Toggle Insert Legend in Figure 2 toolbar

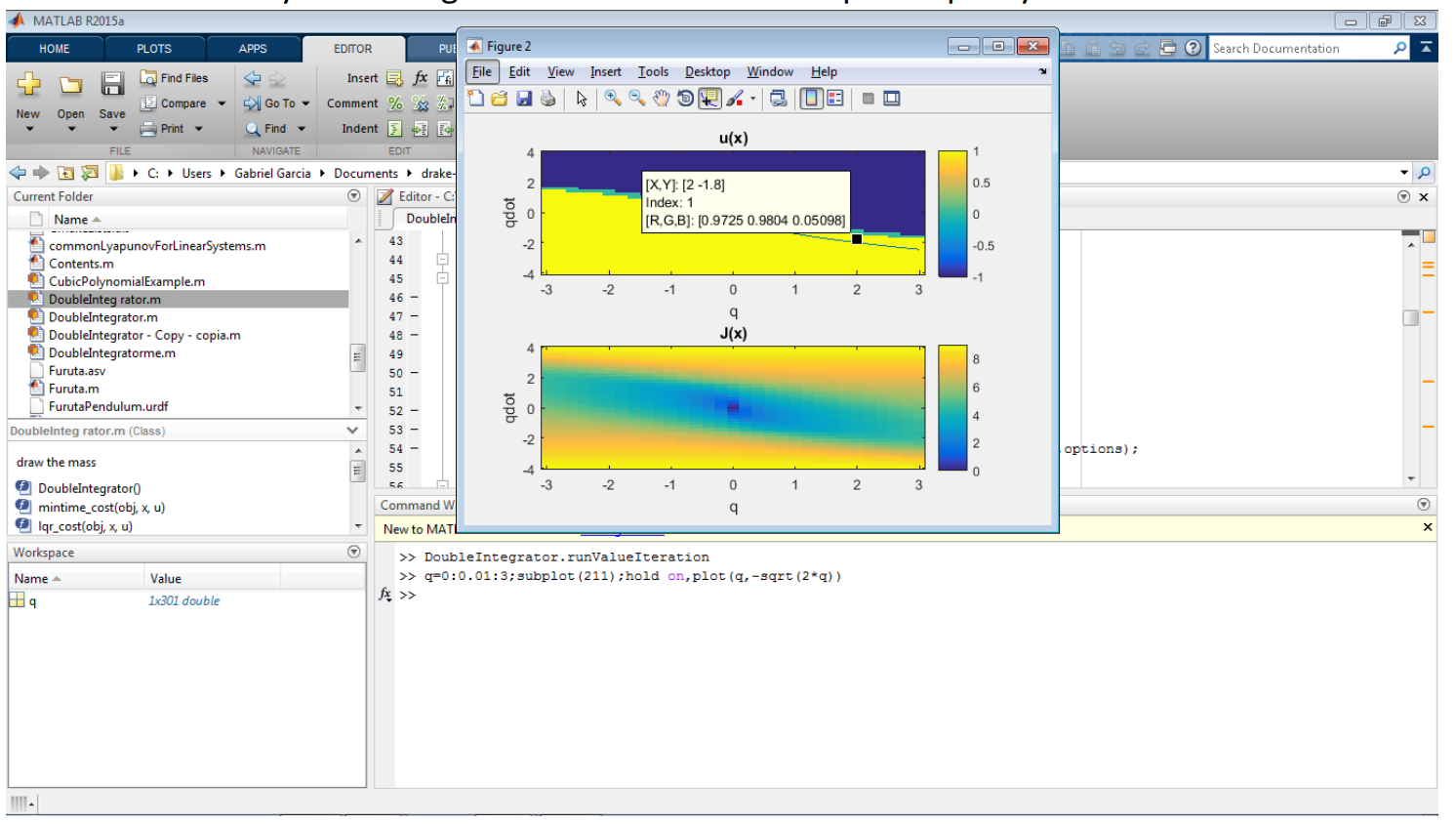835,99
